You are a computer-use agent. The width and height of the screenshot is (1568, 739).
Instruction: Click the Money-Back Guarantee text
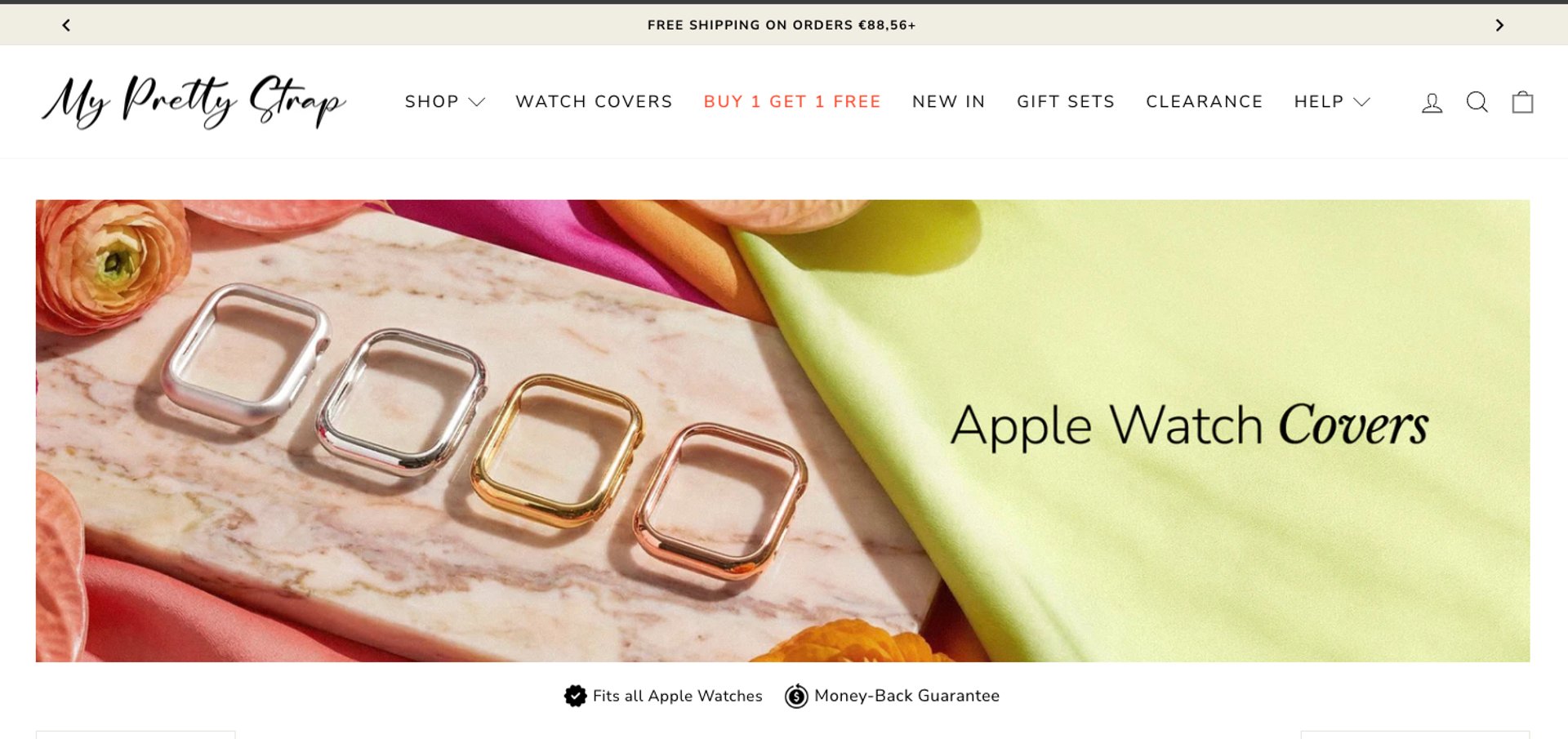[906, 696]
